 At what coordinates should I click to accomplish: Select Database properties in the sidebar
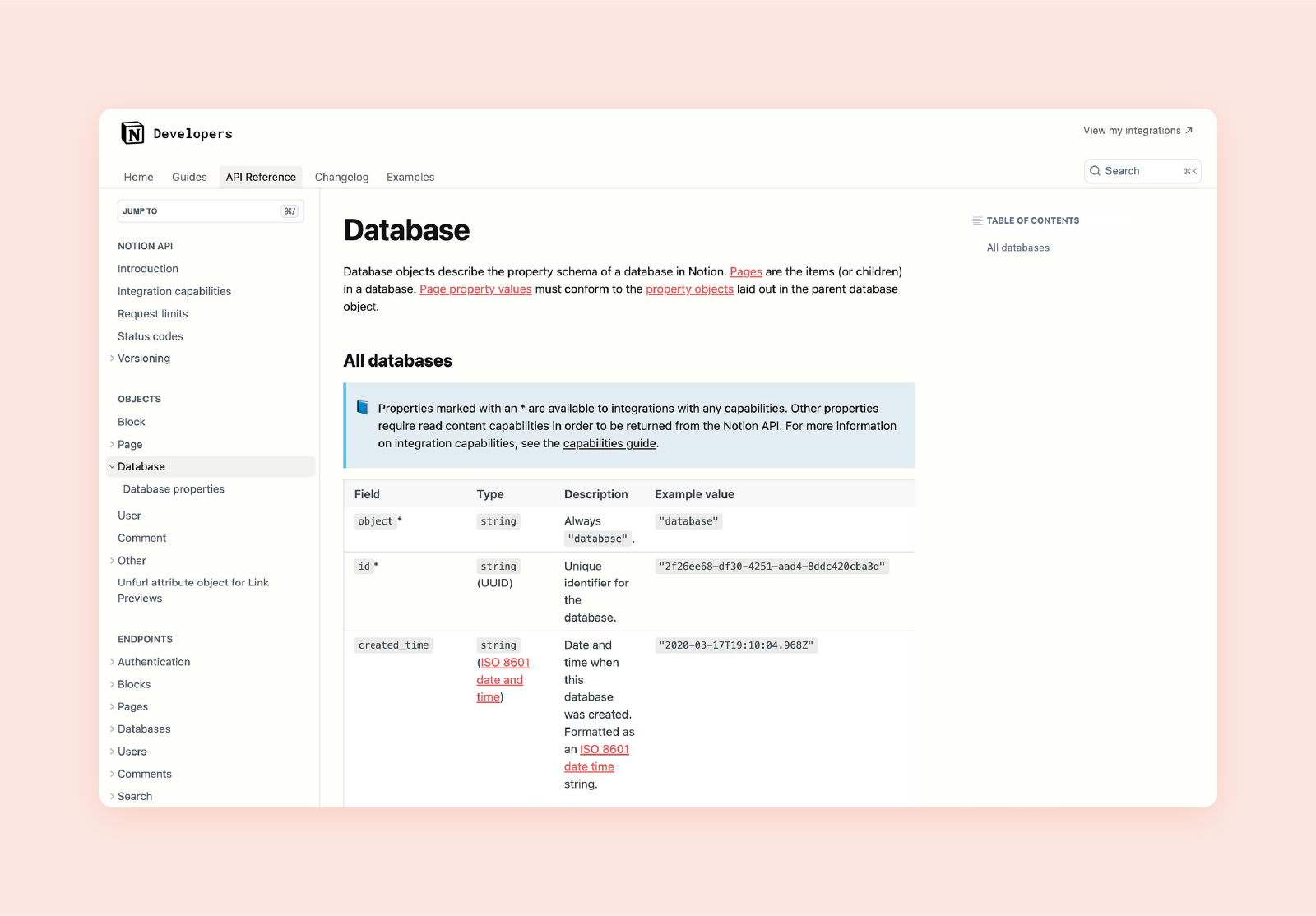click(x=173, y=489)
